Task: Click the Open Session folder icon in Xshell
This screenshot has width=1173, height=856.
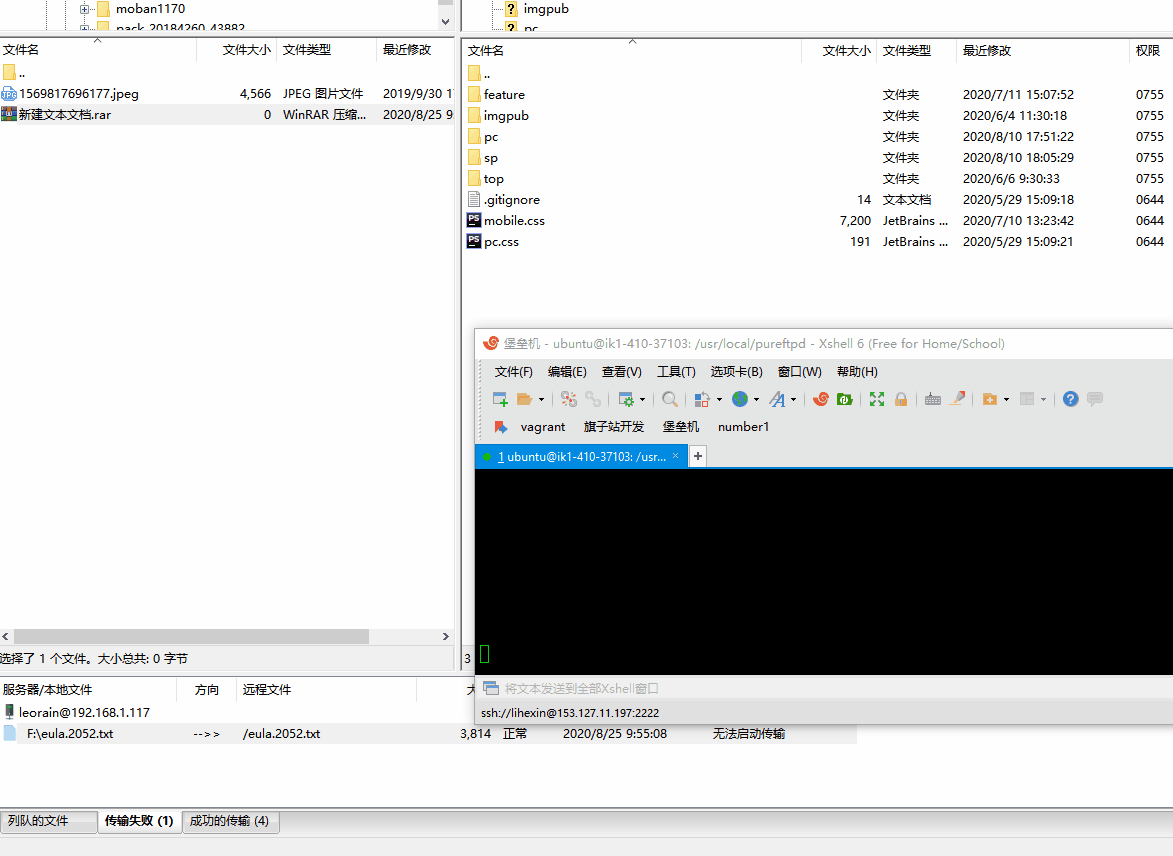Action: [524, 400]
